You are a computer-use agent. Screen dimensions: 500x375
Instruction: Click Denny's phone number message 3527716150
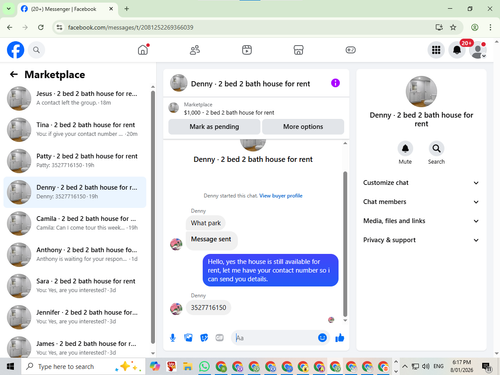click(208, 307)
